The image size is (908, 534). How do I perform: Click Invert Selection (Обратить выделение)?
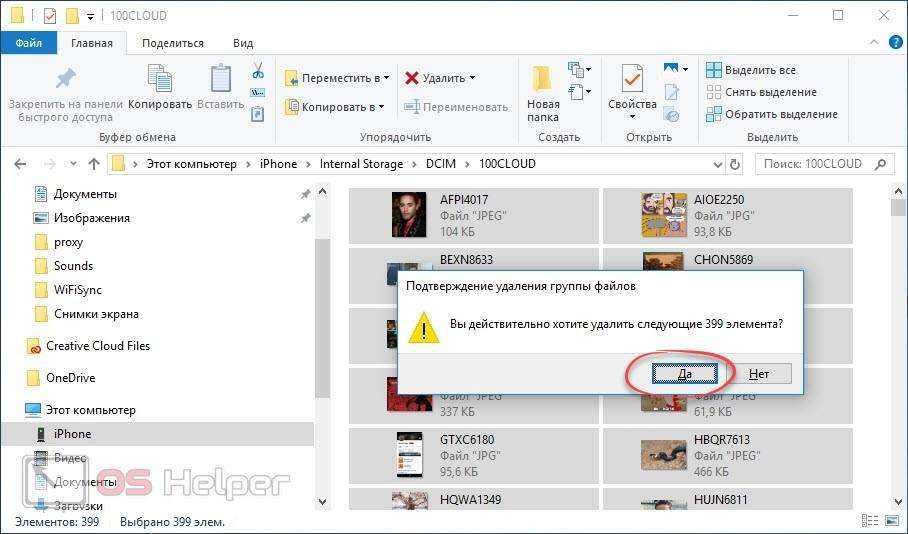[770, 114]
